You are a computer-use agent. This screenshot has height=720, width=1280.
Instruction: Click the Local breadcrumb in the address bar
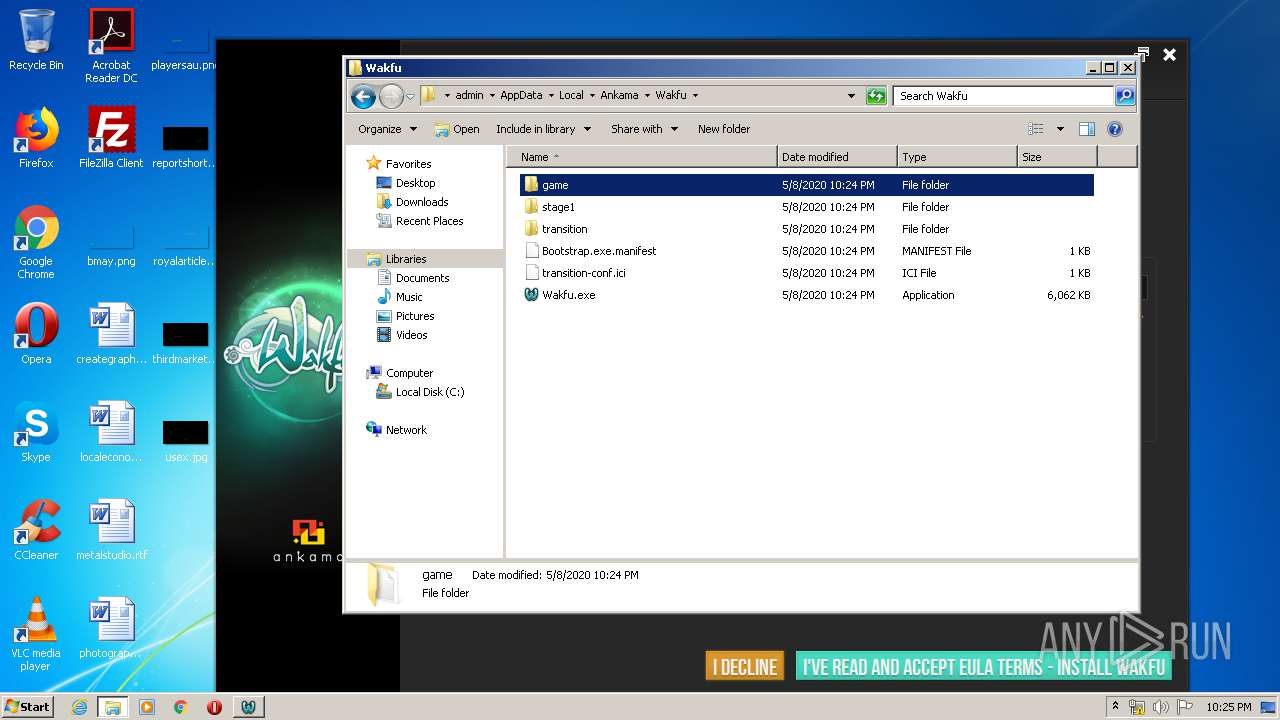click(x=571, y=96)
